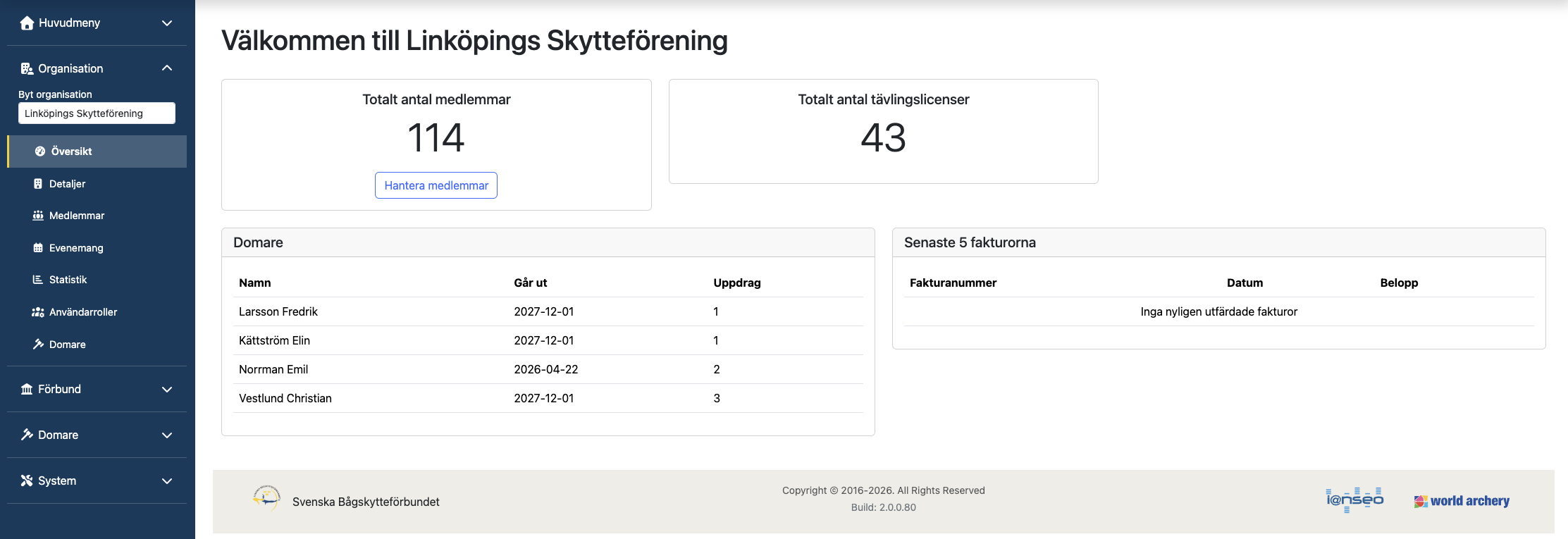Image resolution: width=1568 pixels, height=539 pixels.
Task: Click the World Archery logo in footer
Action: [x=1462, y=501]
